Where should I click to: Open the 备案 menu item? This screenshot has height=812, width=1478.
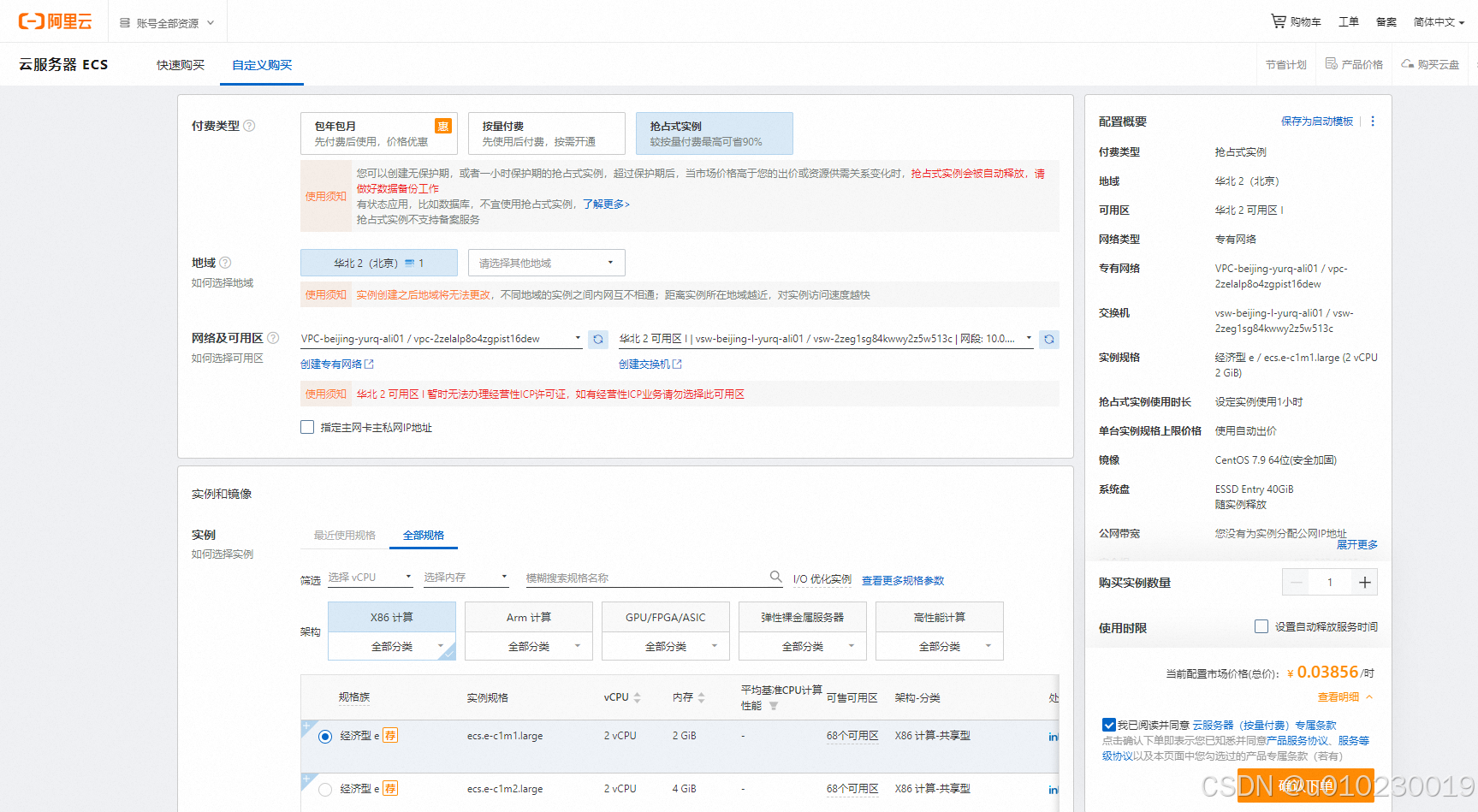coord(1386,22)
